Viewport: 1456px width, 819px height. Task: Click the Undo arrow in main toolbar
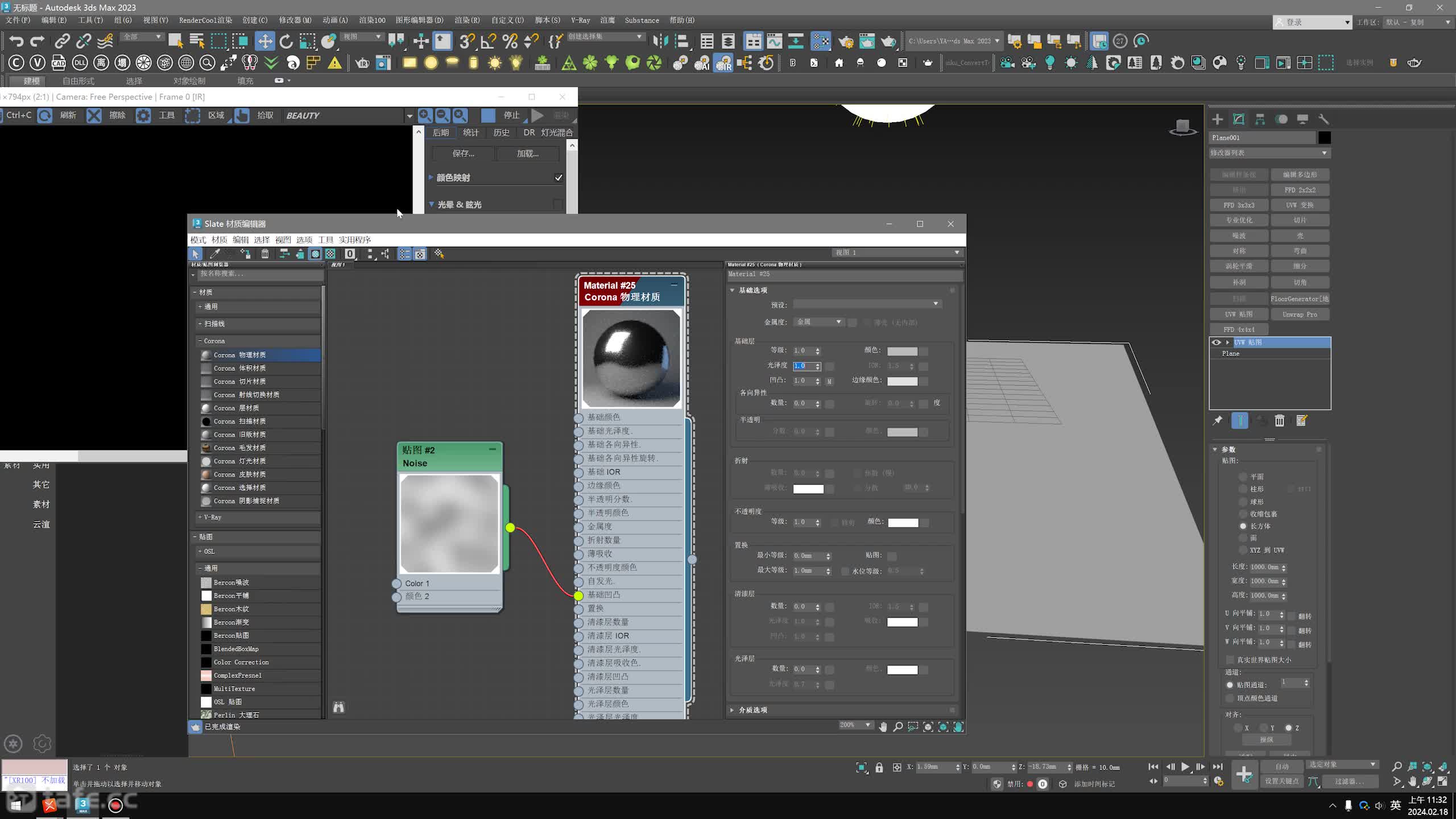(16, 41)
